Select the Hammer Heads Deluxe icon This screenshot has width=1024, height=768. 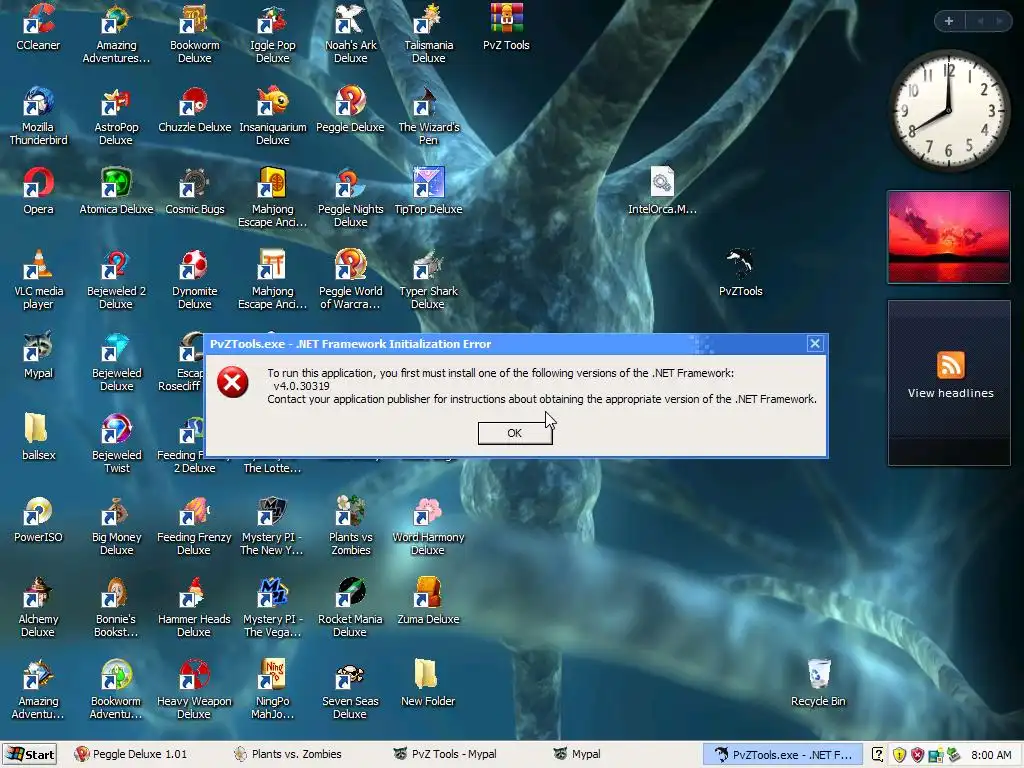click(x=194, y=607)
